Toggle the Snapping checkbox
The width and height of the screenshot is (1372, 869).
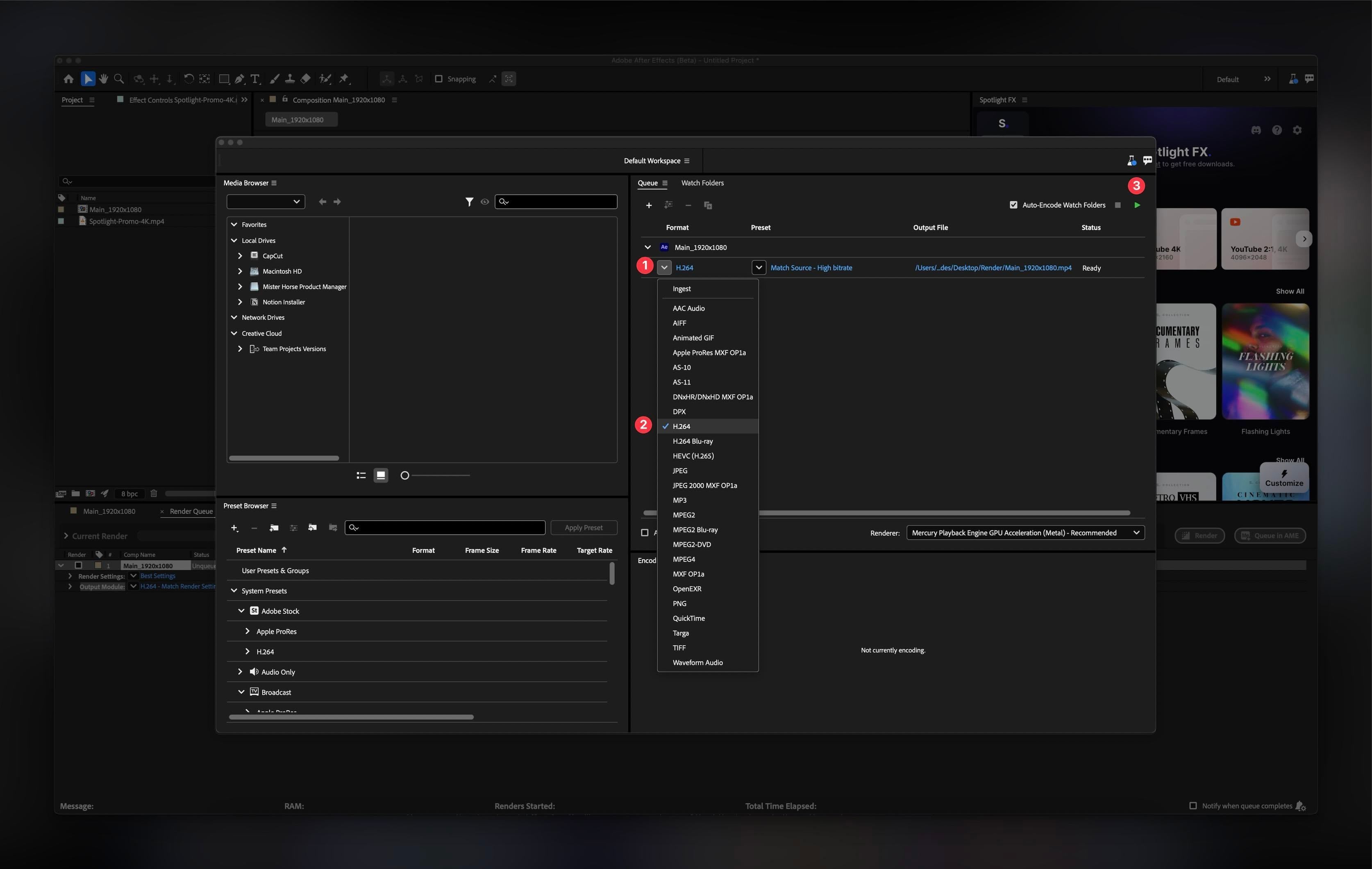[x=439, y=79]
